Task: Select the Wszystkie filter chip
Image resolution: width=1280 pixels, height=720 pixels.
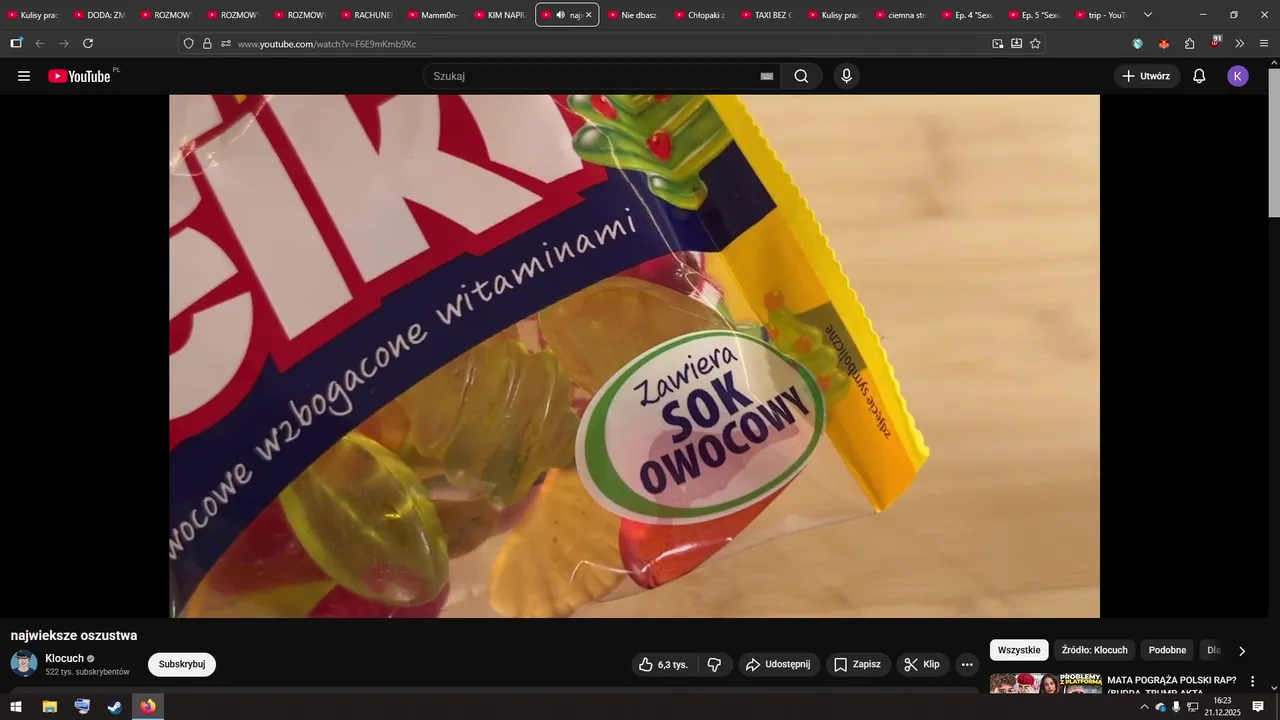Action: [x=1019, y=650]
